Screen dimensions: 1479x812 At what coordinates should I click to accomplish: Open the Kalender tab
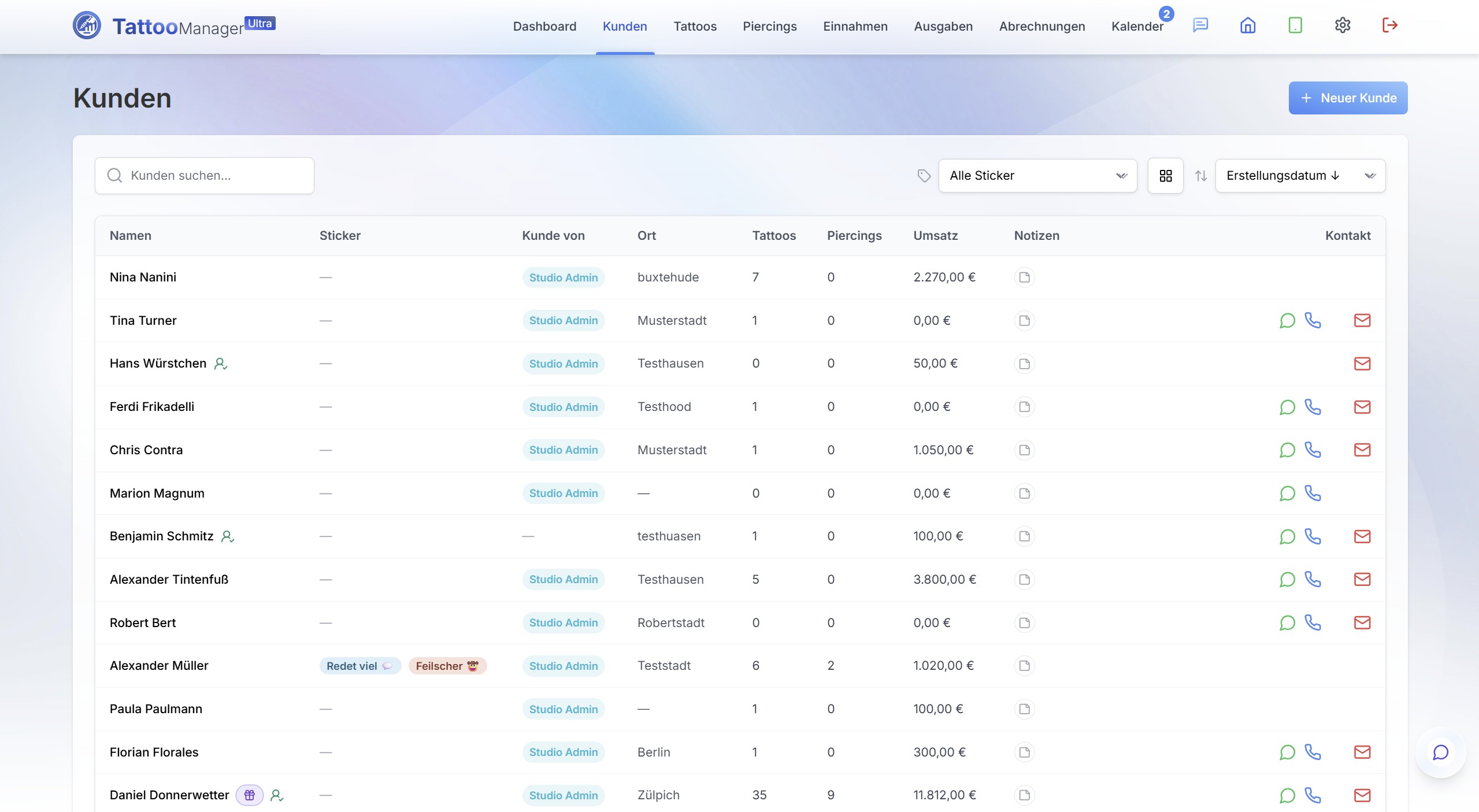coord(1137,27)
